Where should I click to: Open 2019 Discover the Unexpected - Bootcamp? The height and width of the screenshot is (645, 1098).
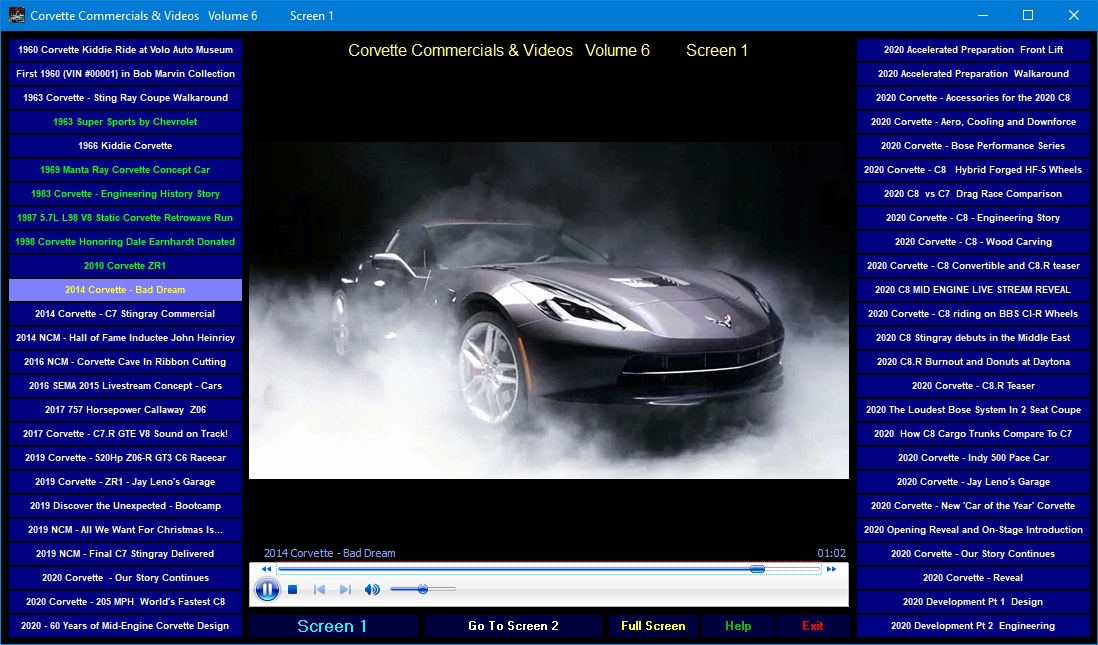point(125,506)
